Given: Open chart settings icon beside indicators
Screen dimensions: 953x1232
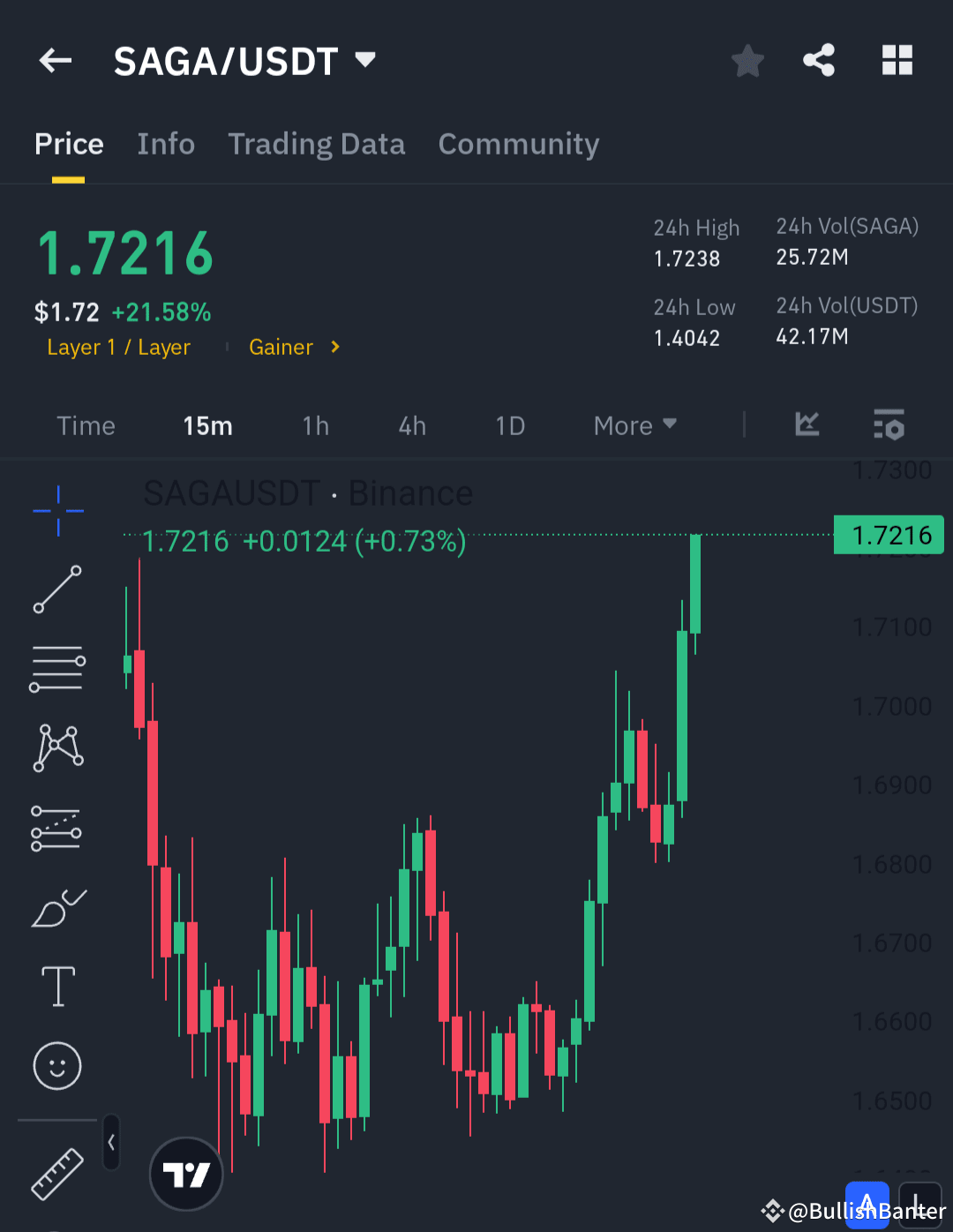Looking at the screenshot, I should point(889,425).
